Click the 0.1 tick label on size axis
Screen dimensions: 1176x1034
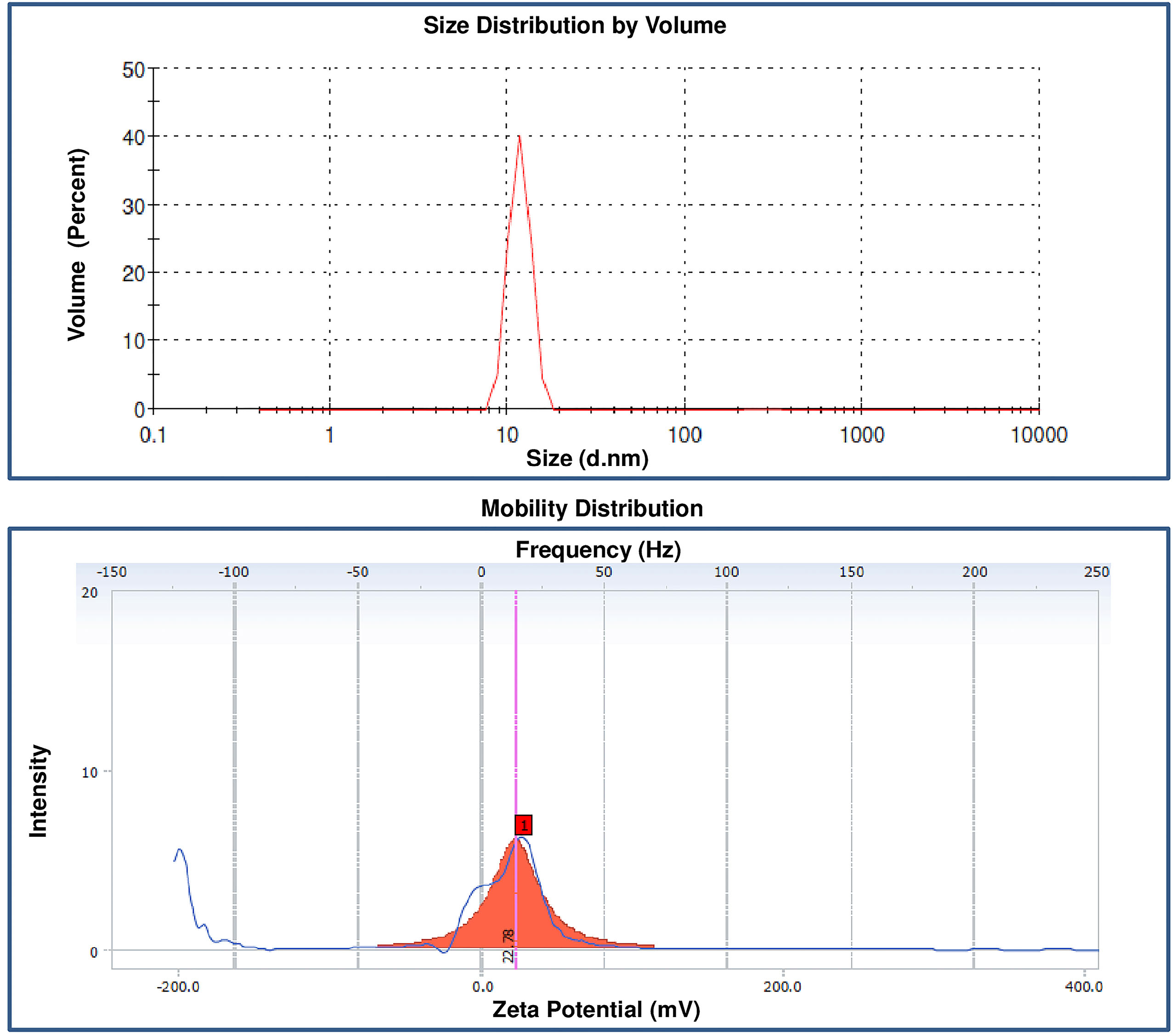(x=153, y=435)
